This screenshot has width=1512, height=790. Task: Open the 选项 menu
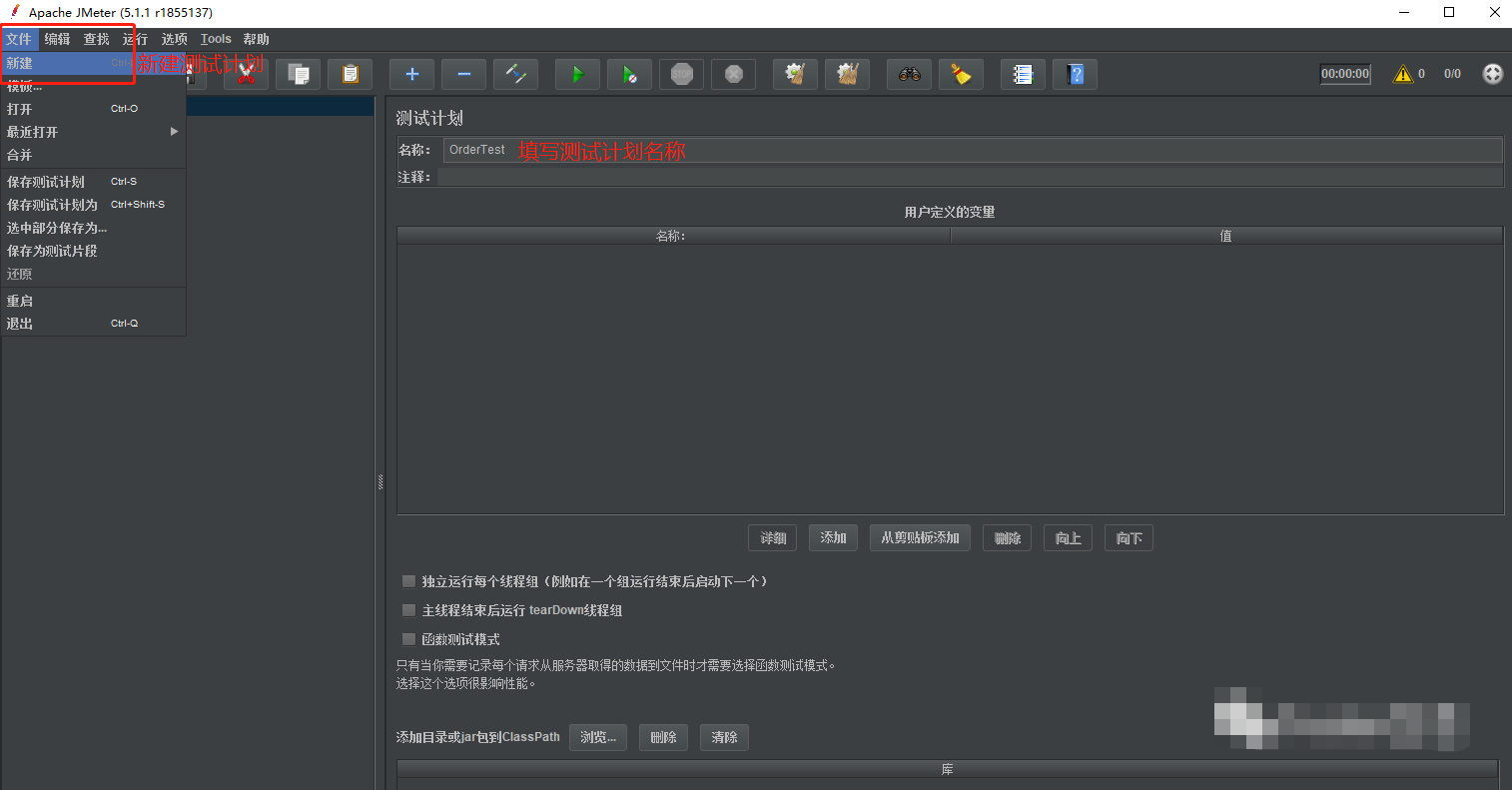coord(175,39)
